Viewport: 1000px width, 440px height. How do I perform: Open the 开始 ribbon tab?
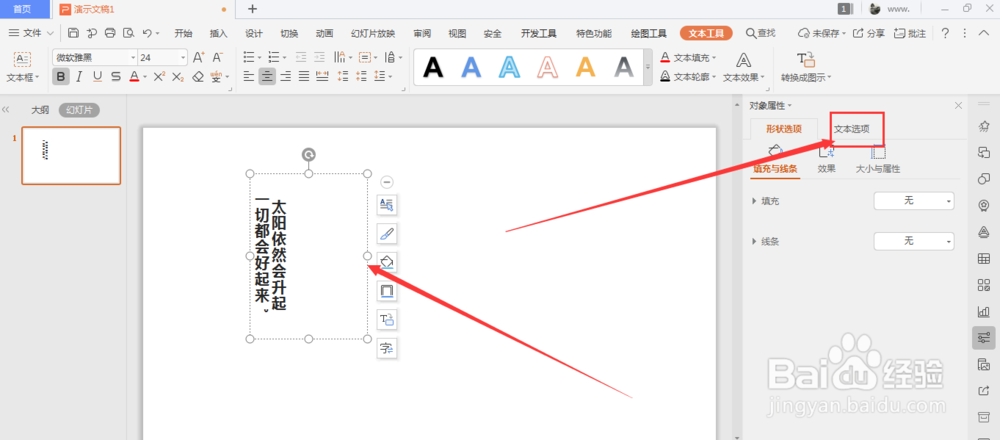click(x=183, y=33)
